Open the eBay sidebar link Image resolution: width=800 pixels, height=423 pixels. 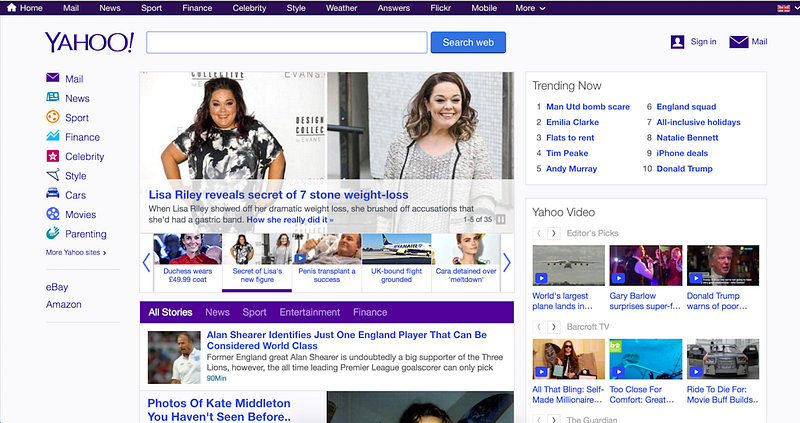(57, 287)
